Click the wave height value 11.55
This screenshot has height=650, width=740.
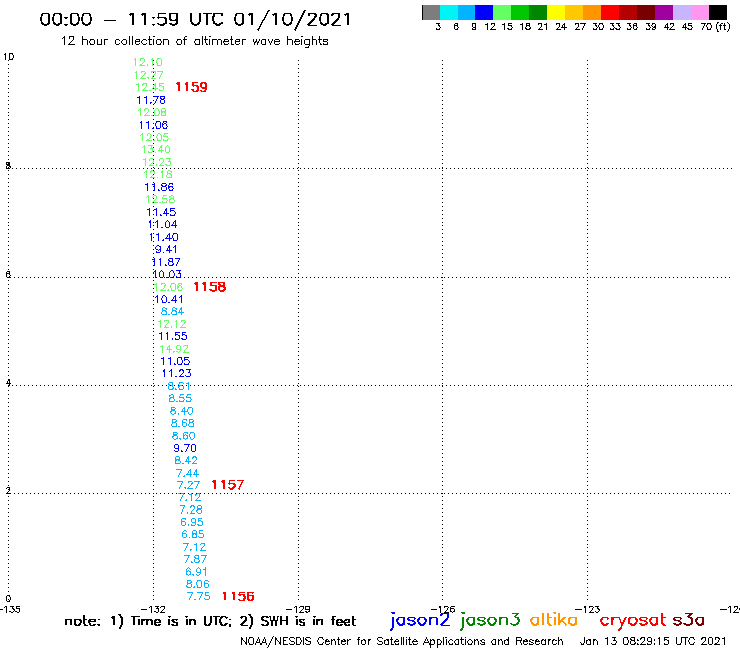pyautogui.click(x=173, y=337)
